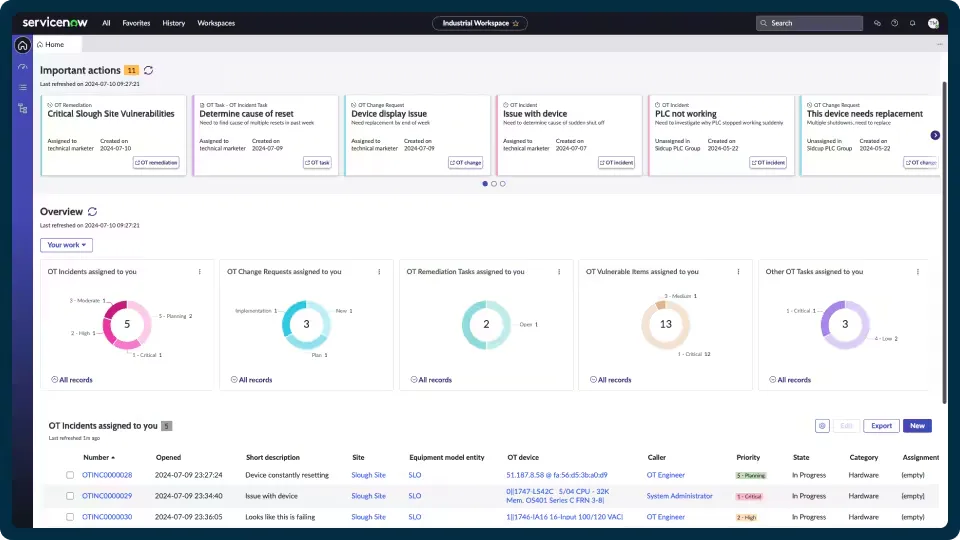Favorite Industrial Workspace with the star icon
The width and height of the screenshot is (960, 540).
[515, 23]
